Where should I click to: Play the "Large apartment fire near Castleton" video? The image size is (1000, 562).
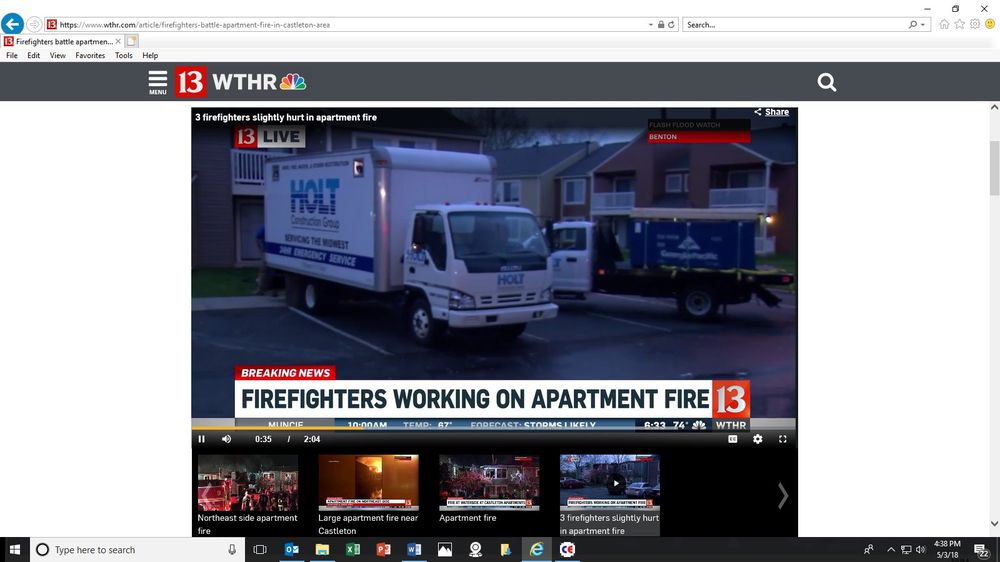(368, 483)
